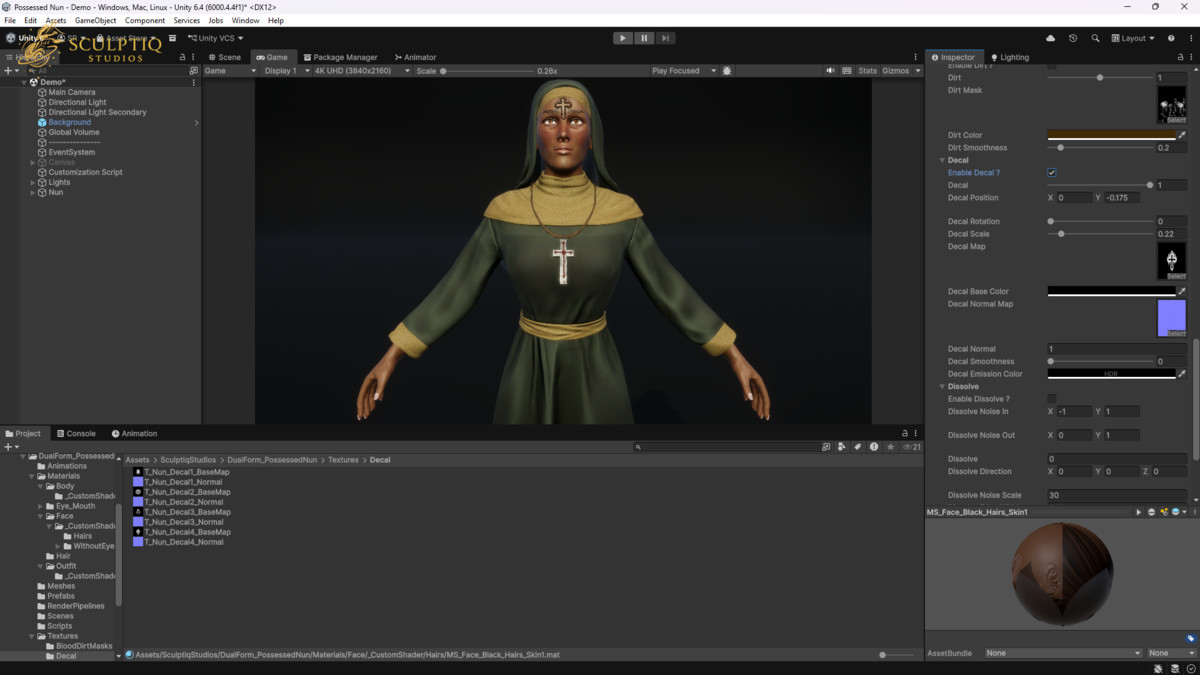Open the Display 1 dropdown
Viewport: 1200px width, 675px height.
tap(287, 71)
